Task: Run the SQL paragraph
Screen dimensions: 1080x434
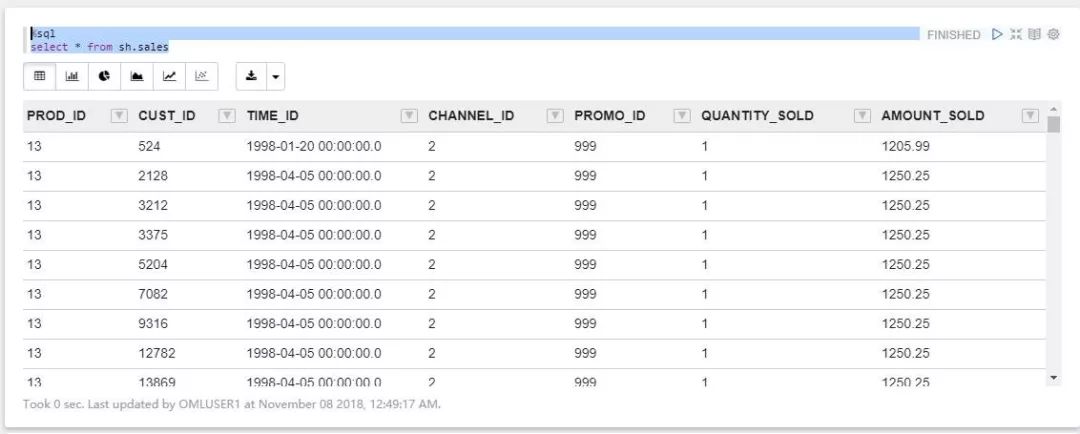Action: [997, 34]
